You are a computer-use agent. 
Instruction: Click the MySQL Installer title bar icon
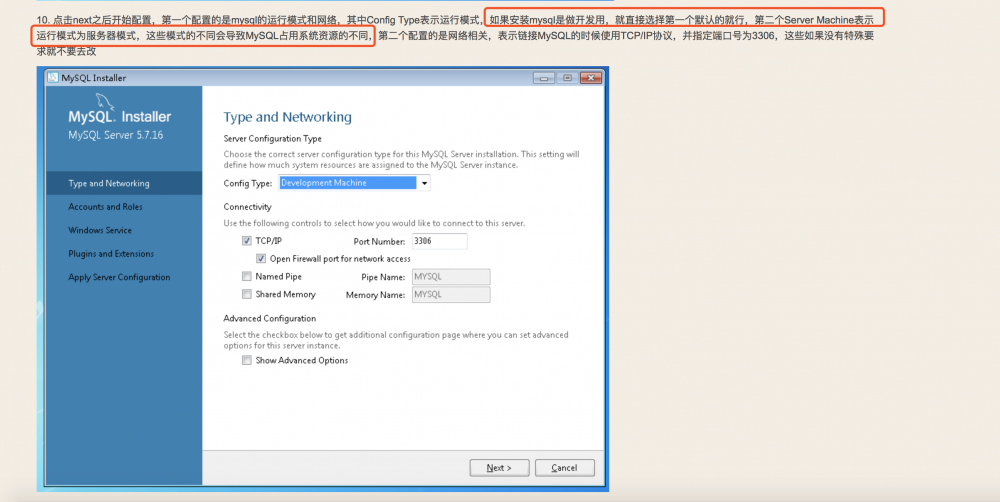tap(54, 78)
